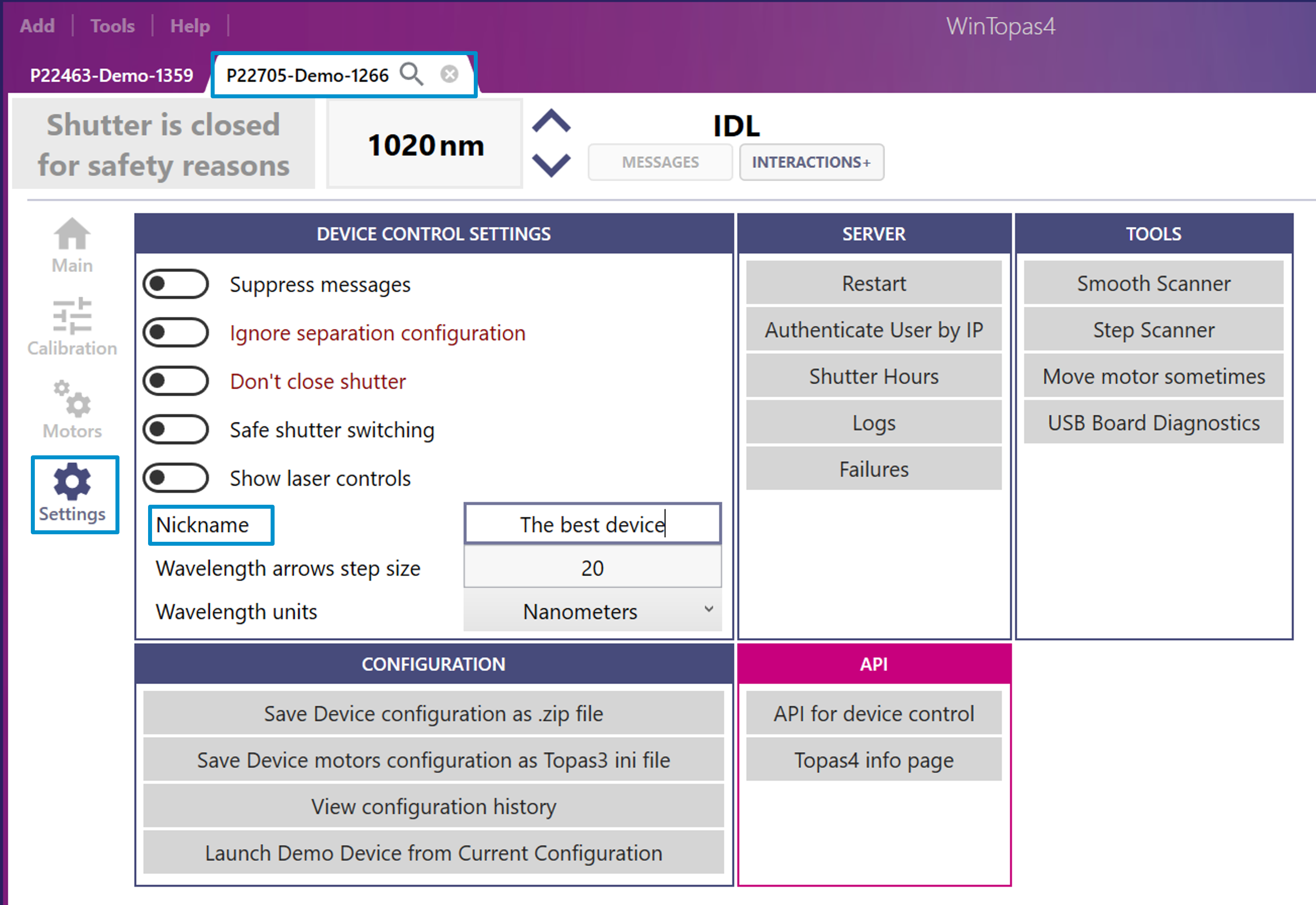Click the magnifier icon on P22705-Demo-1266 tab
The image size is (1316, 905).
[x=412, y=74]
